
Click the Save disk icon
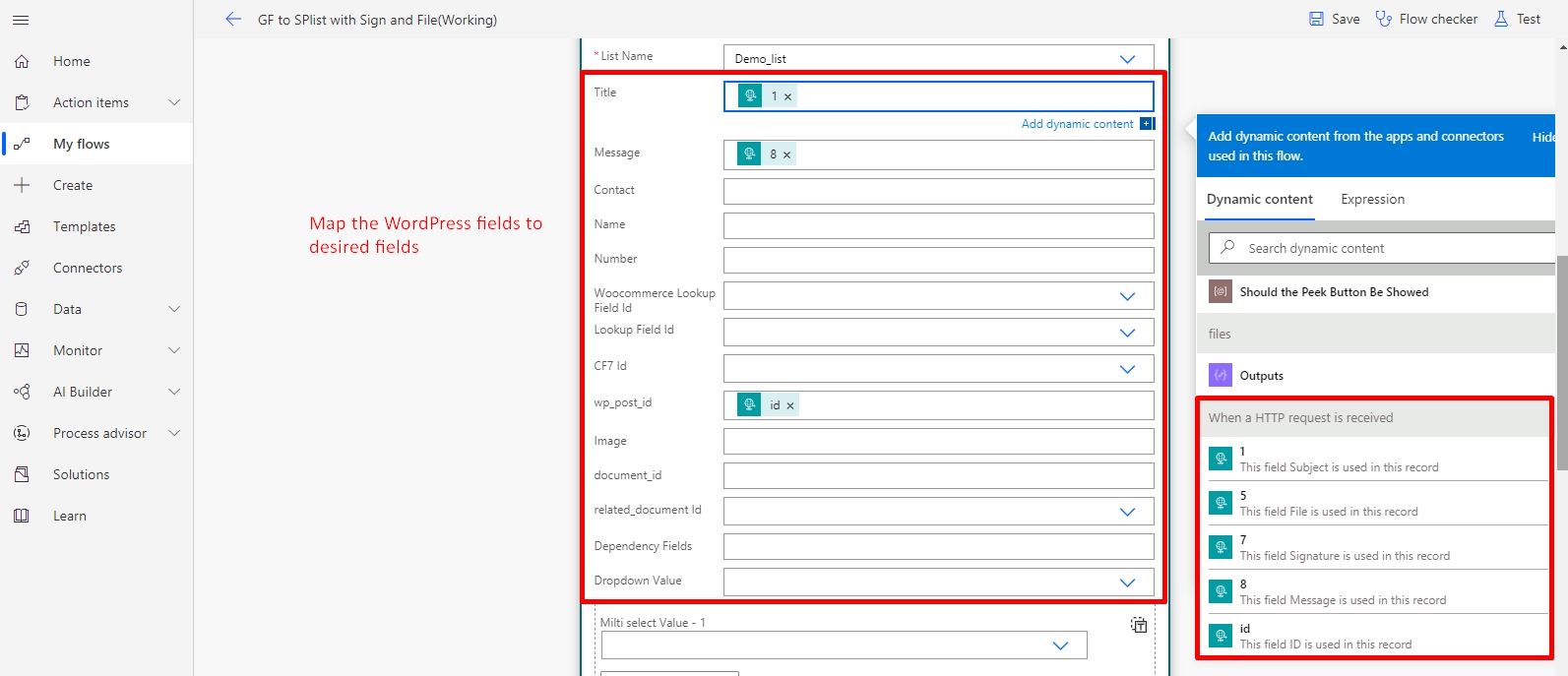1317,19
